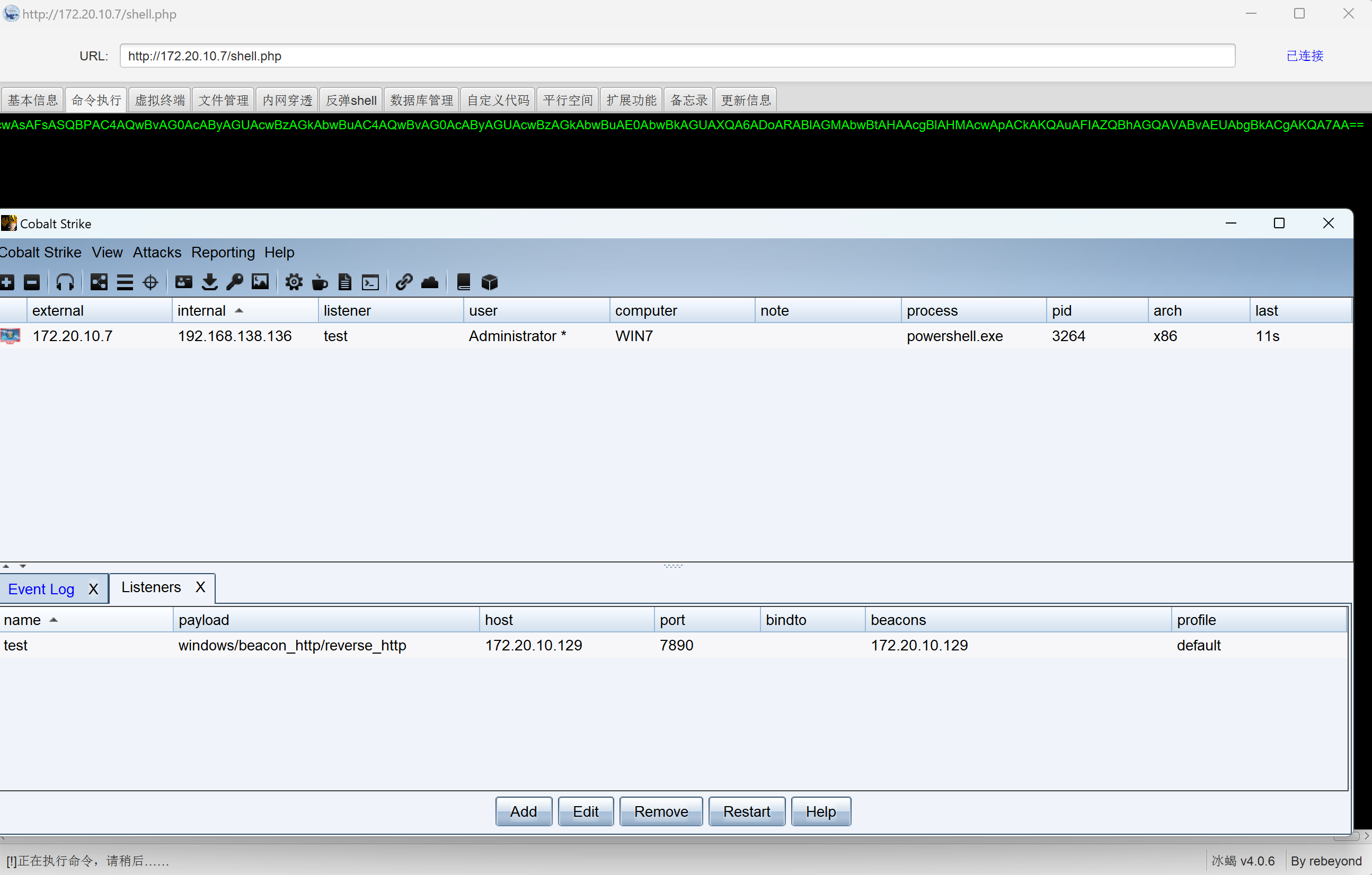Viewport: 1372px width, 875px height.
Task: Click the headphones Listeners toolbar icon
Action: click(x=65, y=282)
